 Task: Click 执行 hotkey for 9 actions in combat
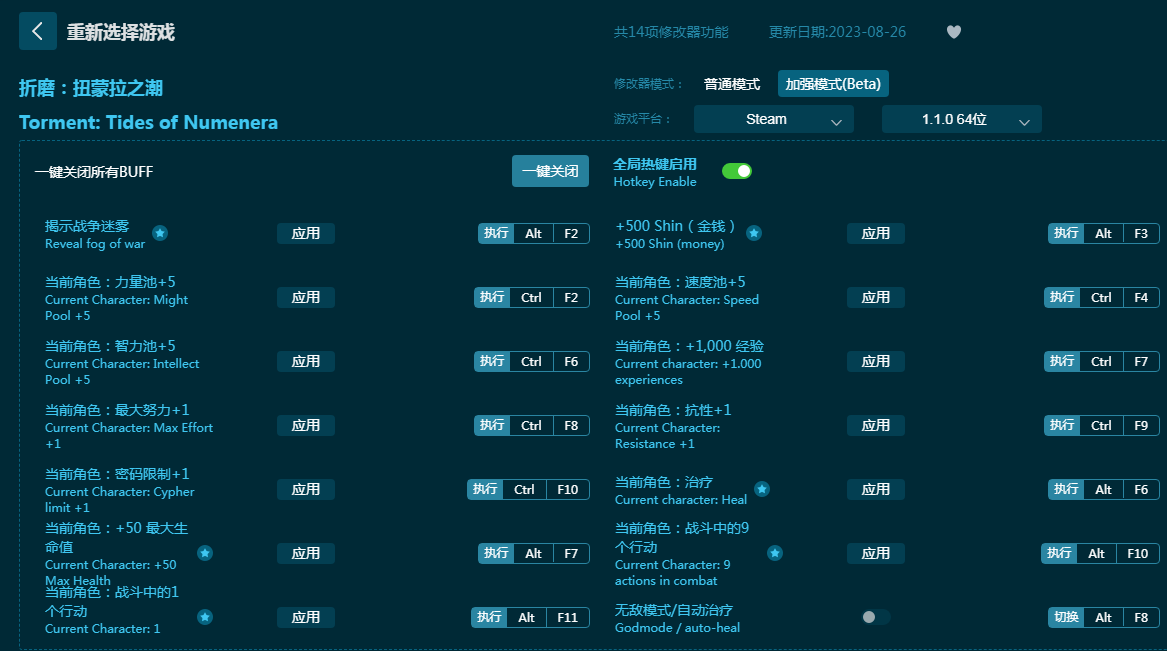point(1059,554)
